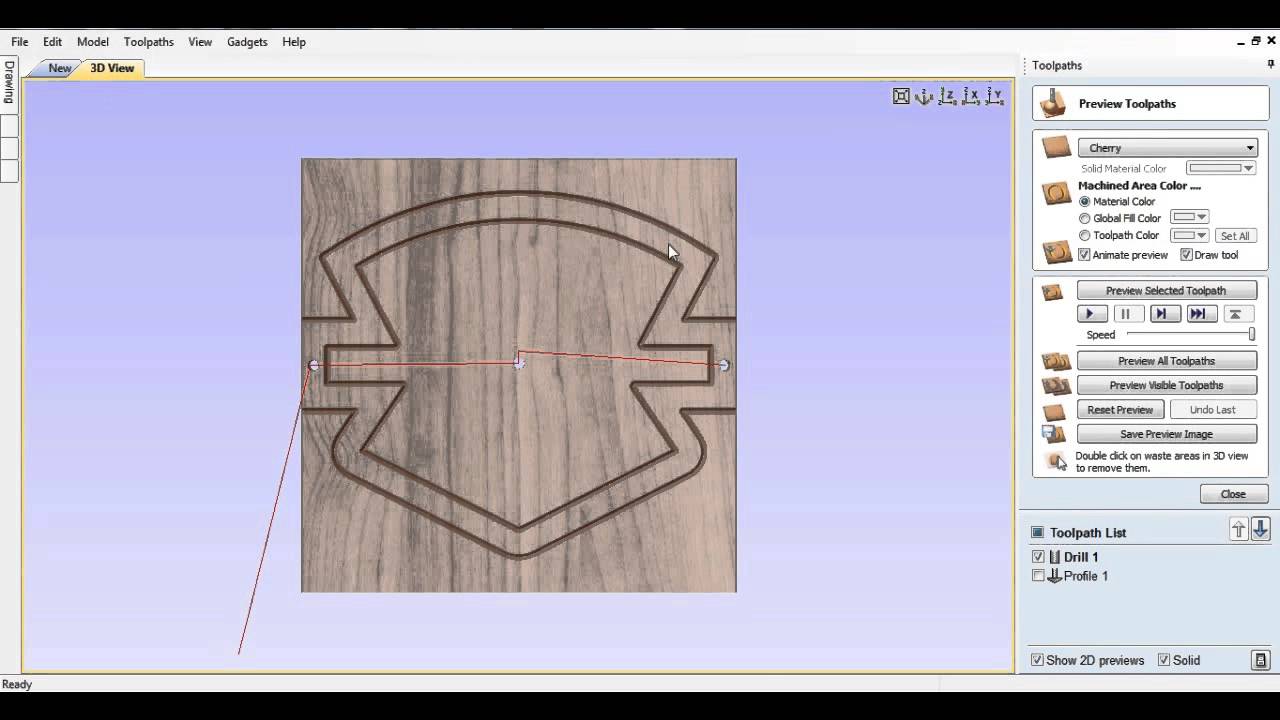
Task: Open the File menu
Action: click(20, 42)
